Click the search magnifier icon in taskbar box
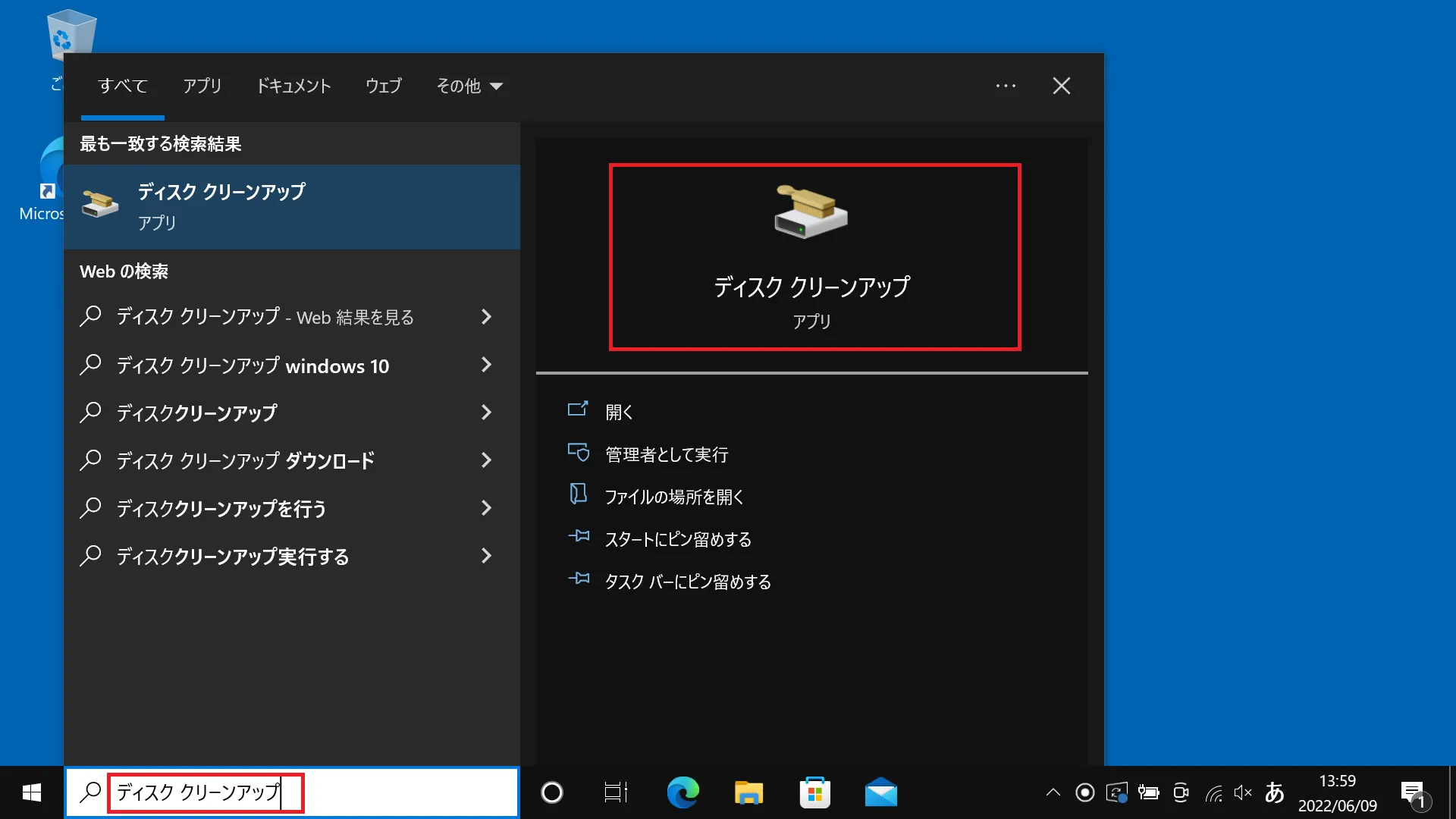The height and width of the screenshot is (819, 1456). (x=90, y=792)
